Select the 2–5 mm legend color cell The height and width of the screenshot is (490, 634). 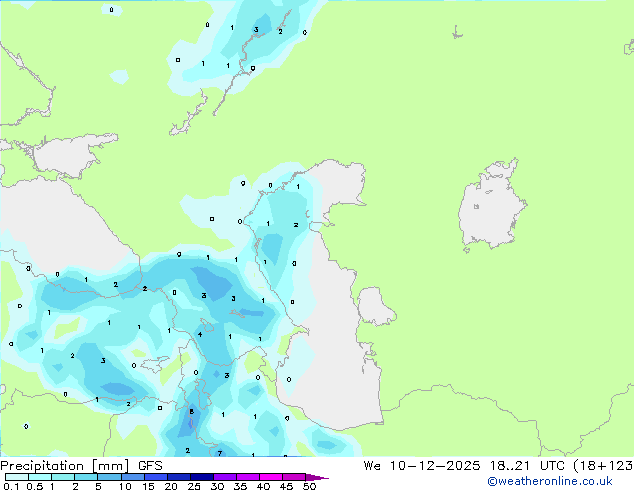click(x=86, y=477)
